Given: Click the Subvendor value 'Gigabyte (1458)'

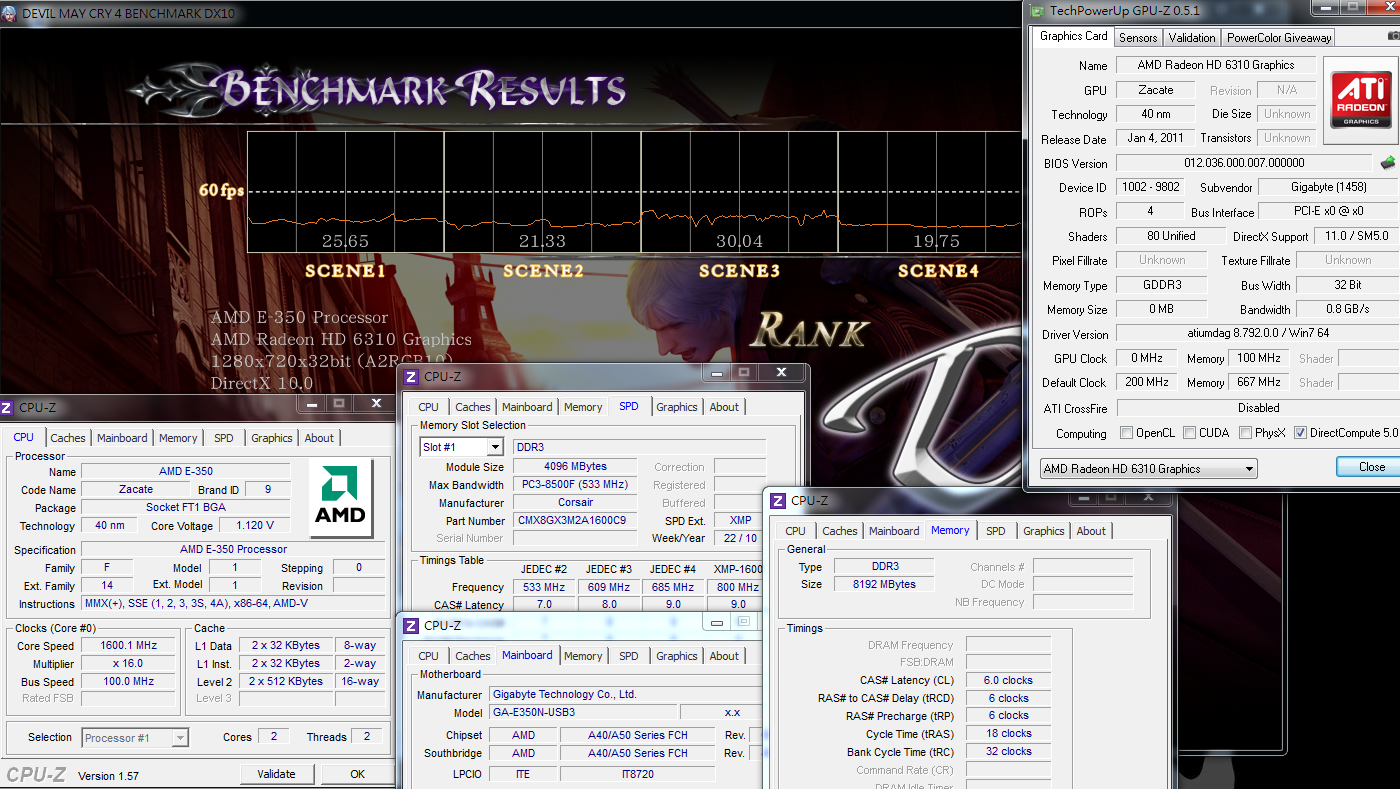Looking at the screenshot, I should [1327, 187].
